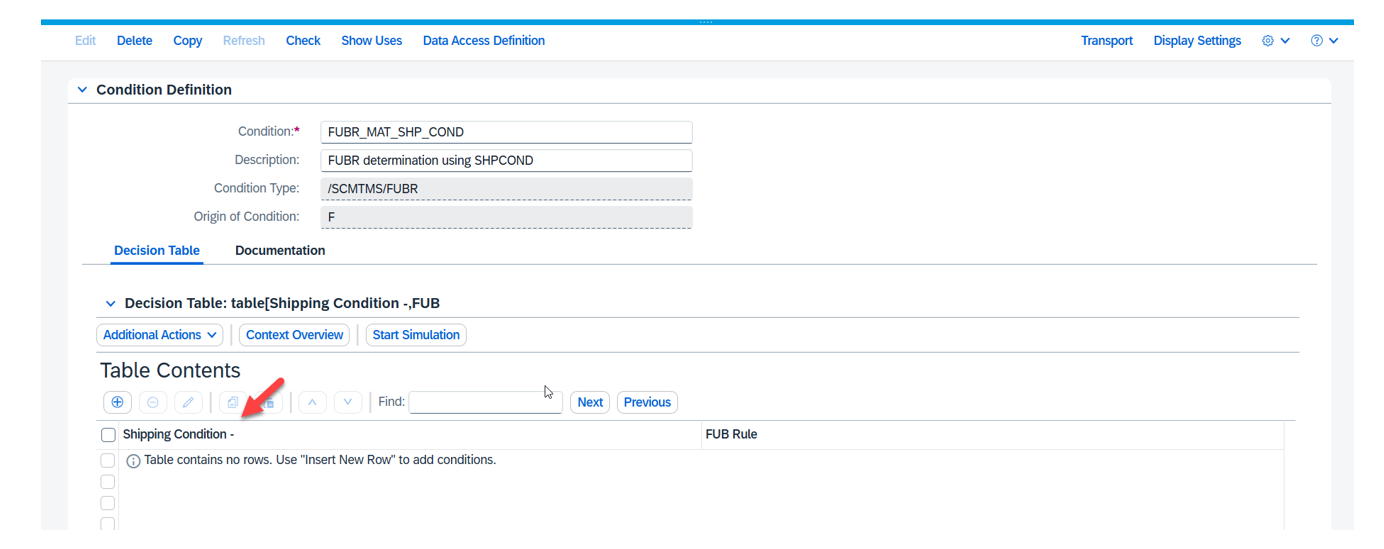Open the gear settings menu
1384x549 pixels.
[1275, 41]
